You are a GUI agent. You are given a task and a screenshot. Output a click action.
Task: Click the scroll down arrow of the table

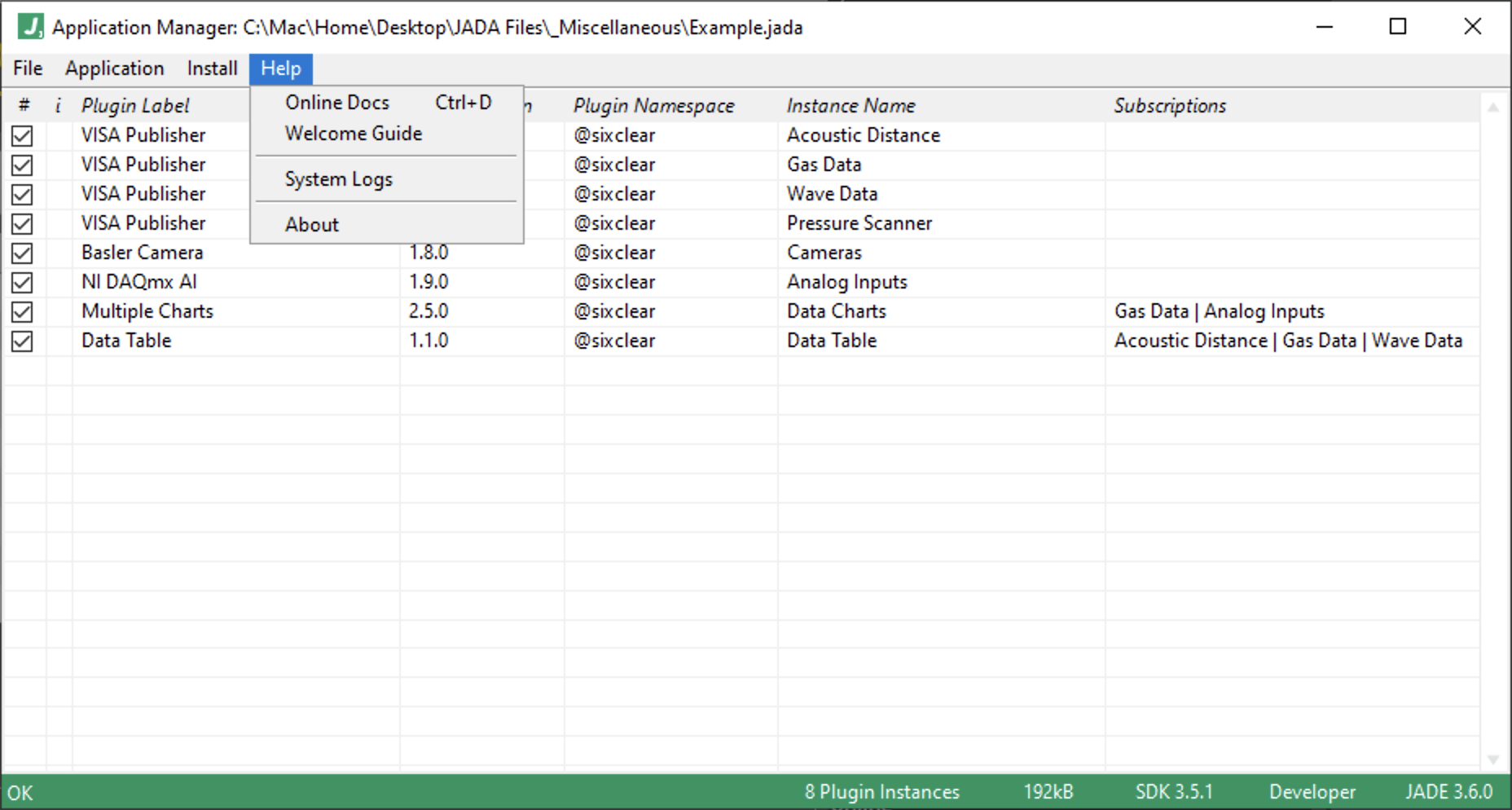1493,759
